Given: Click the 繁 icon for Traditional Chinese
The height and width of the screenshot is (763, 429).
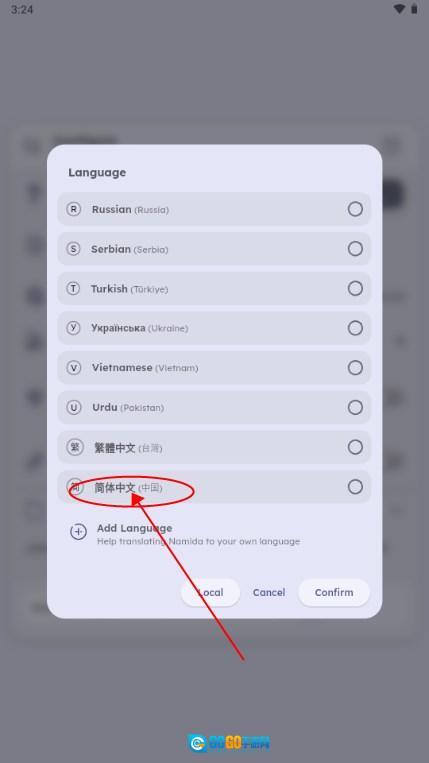Looking at the screenshot, I should pyautogui.click(x=74, y=447).
